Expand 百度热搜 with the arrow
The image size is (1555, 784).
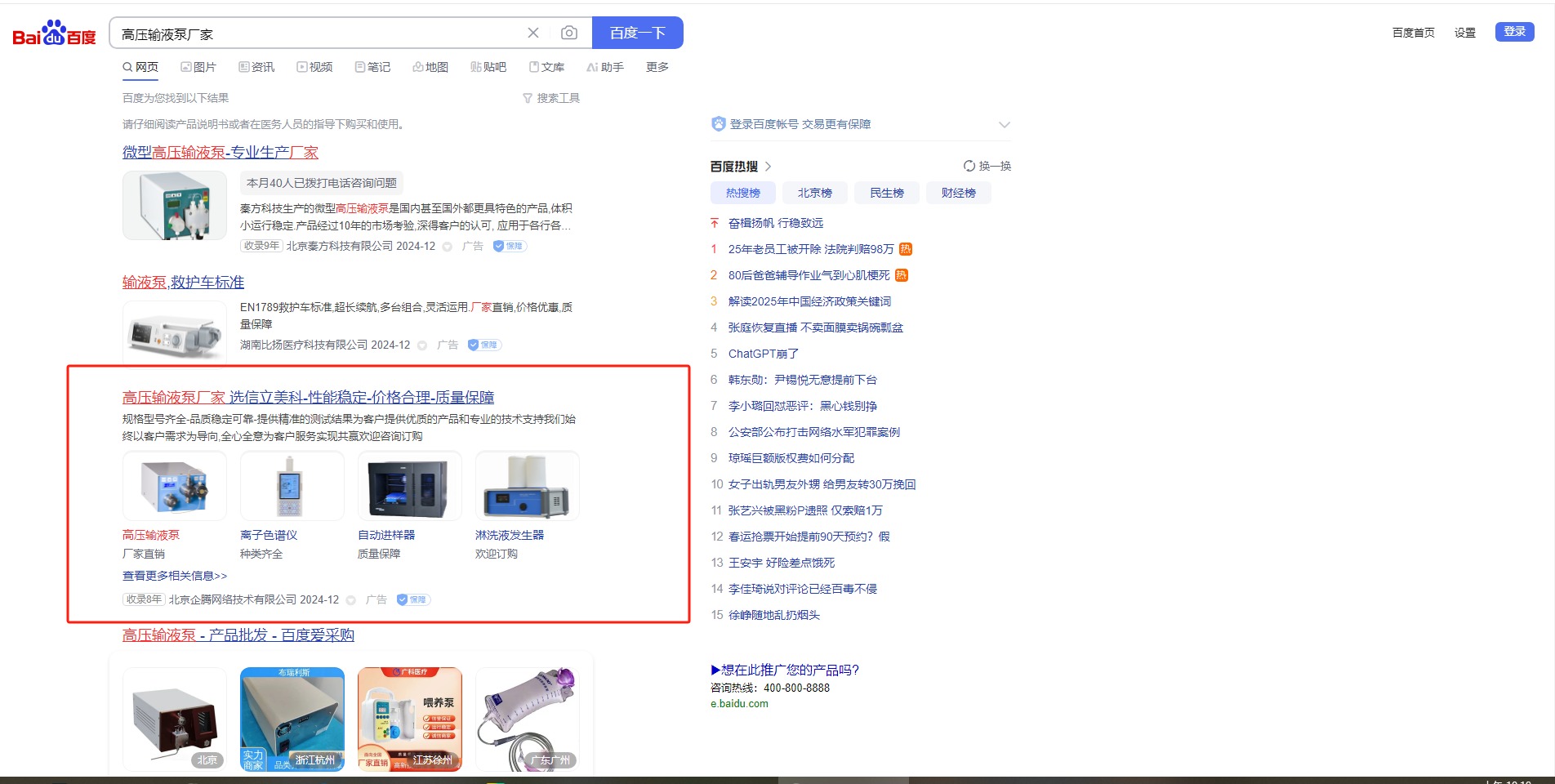769,167
